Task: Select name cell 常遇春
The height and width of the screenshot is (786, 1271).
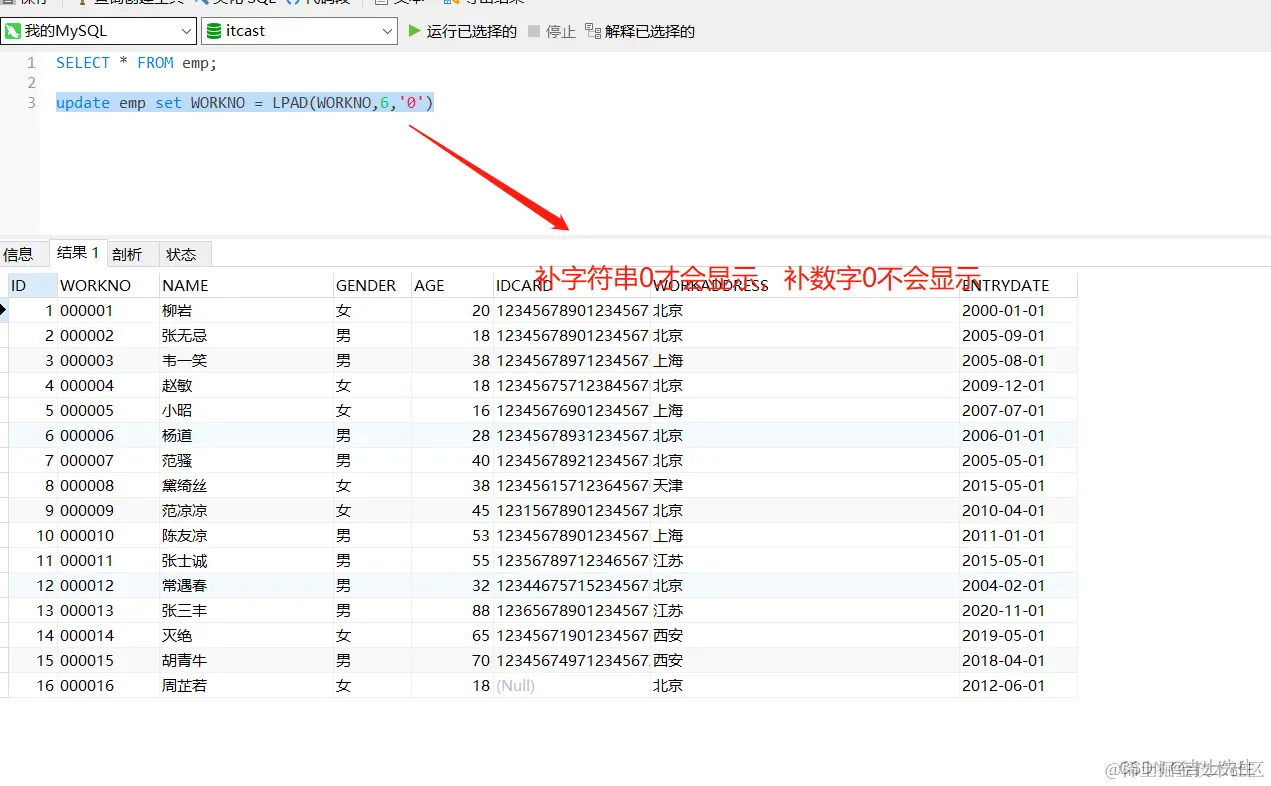Action: 246,585
